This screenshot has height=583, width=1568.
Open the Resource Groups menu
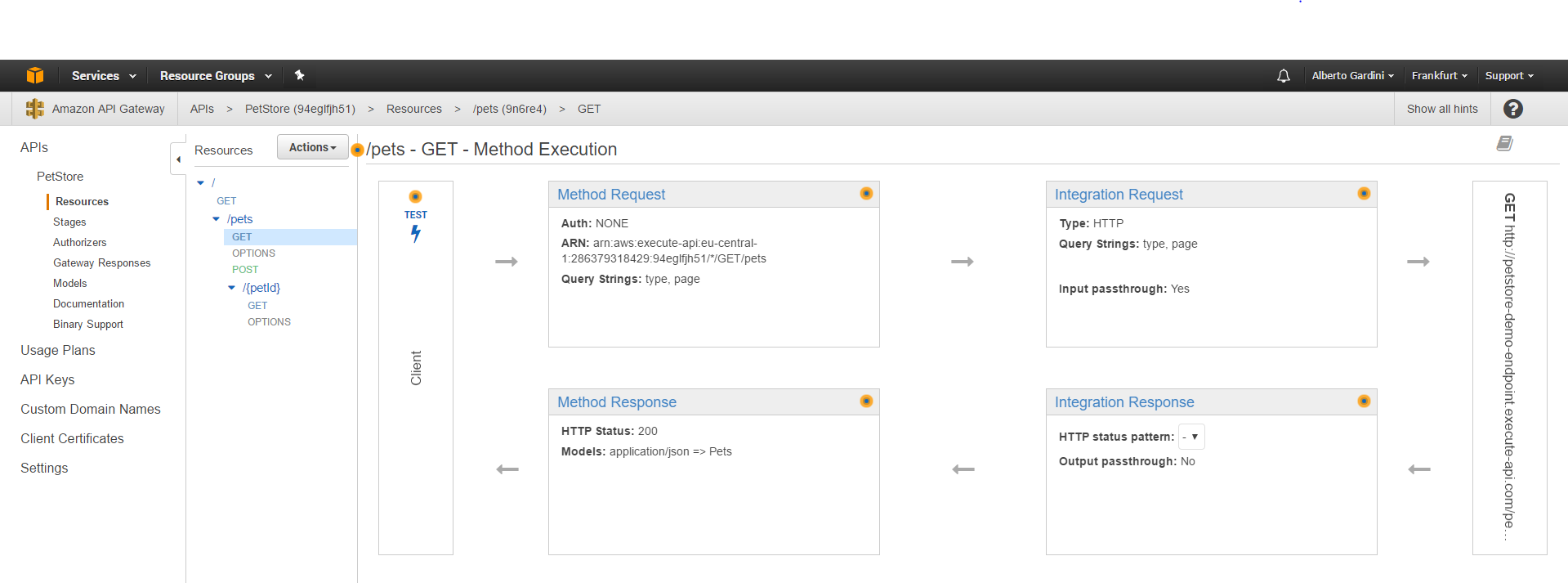coord(215,75)
